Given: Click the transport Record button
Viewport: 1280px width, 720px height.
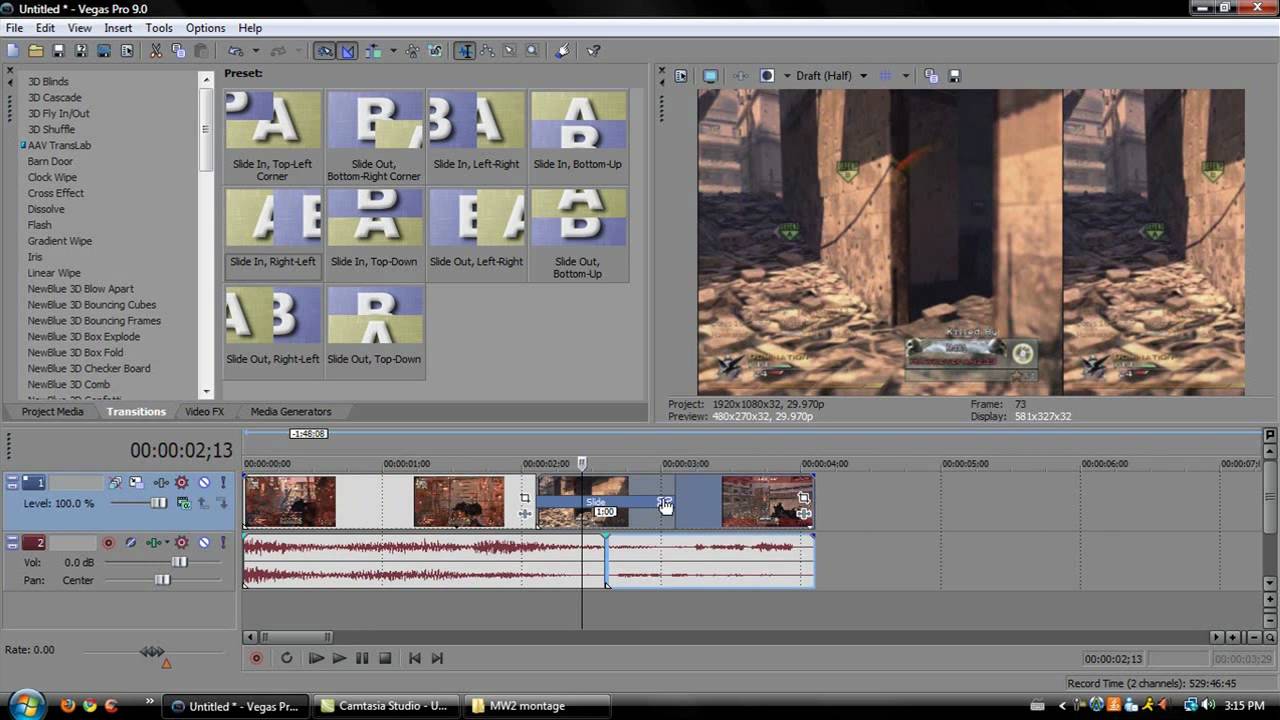Looking at the screenshot, I should click(x=257, y=658).
